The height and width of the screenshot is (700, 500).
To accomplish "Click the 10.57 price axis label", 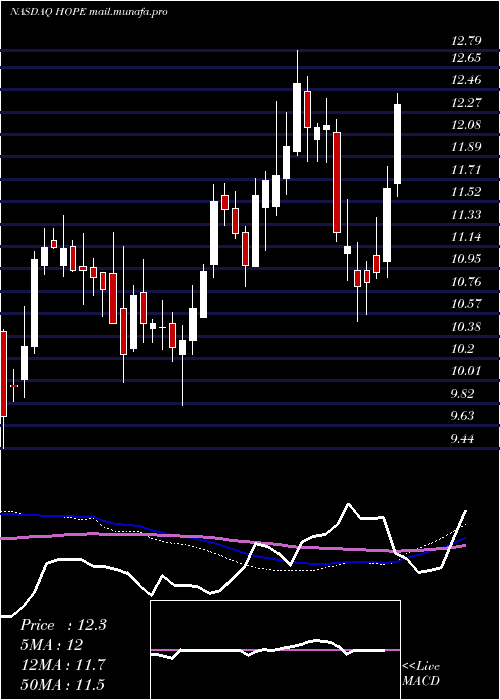I will coord(466,304).
